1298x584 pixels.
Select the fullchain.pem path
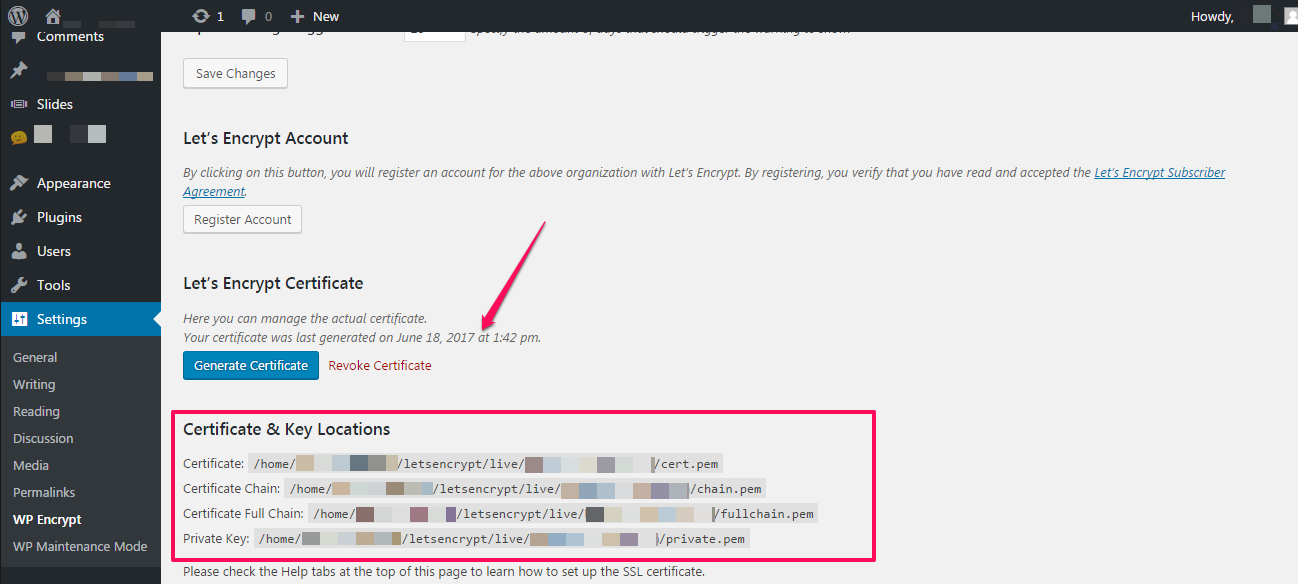click(563, 514)
